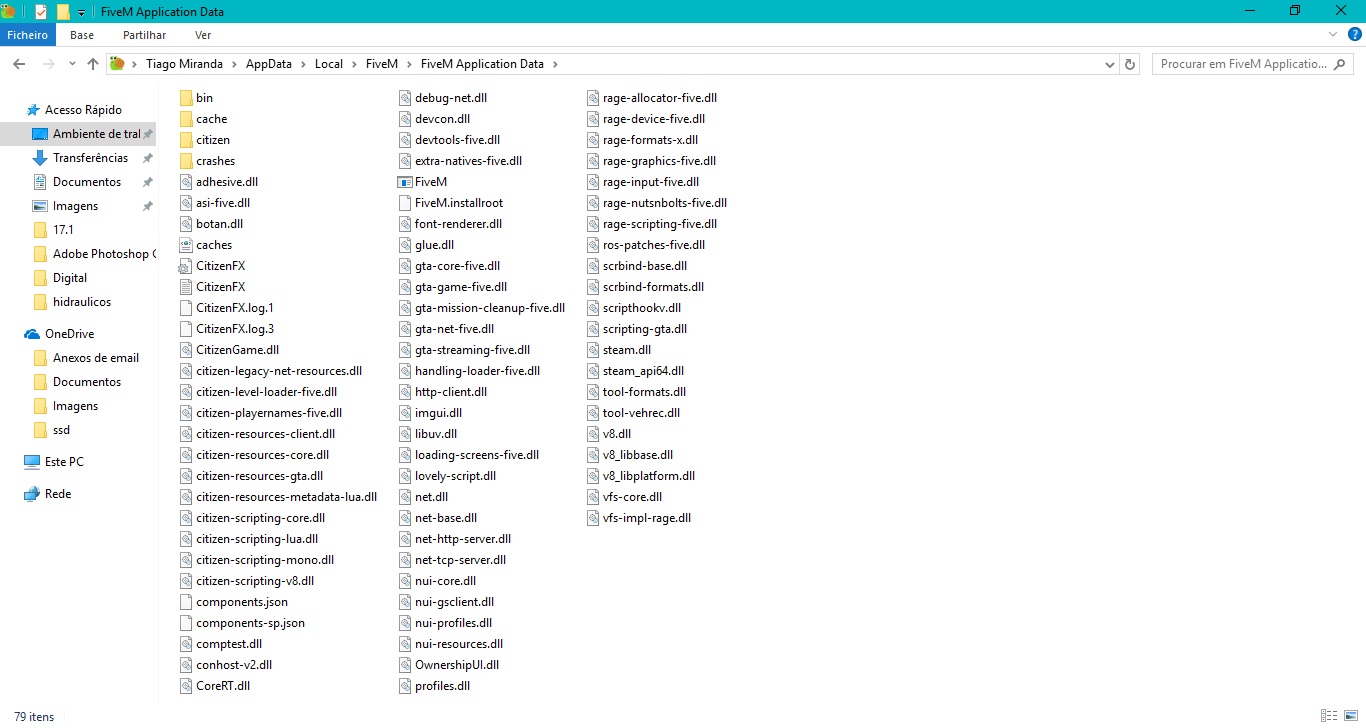Open recent locations dropdown arrow
The width and height of the screenshot is (1366, 728).
[x=72, y=64]
